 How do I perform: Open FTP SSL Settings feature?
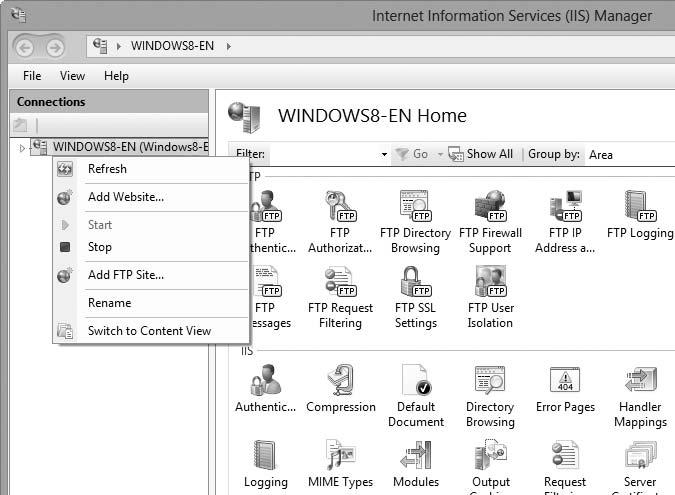[415, 297]
